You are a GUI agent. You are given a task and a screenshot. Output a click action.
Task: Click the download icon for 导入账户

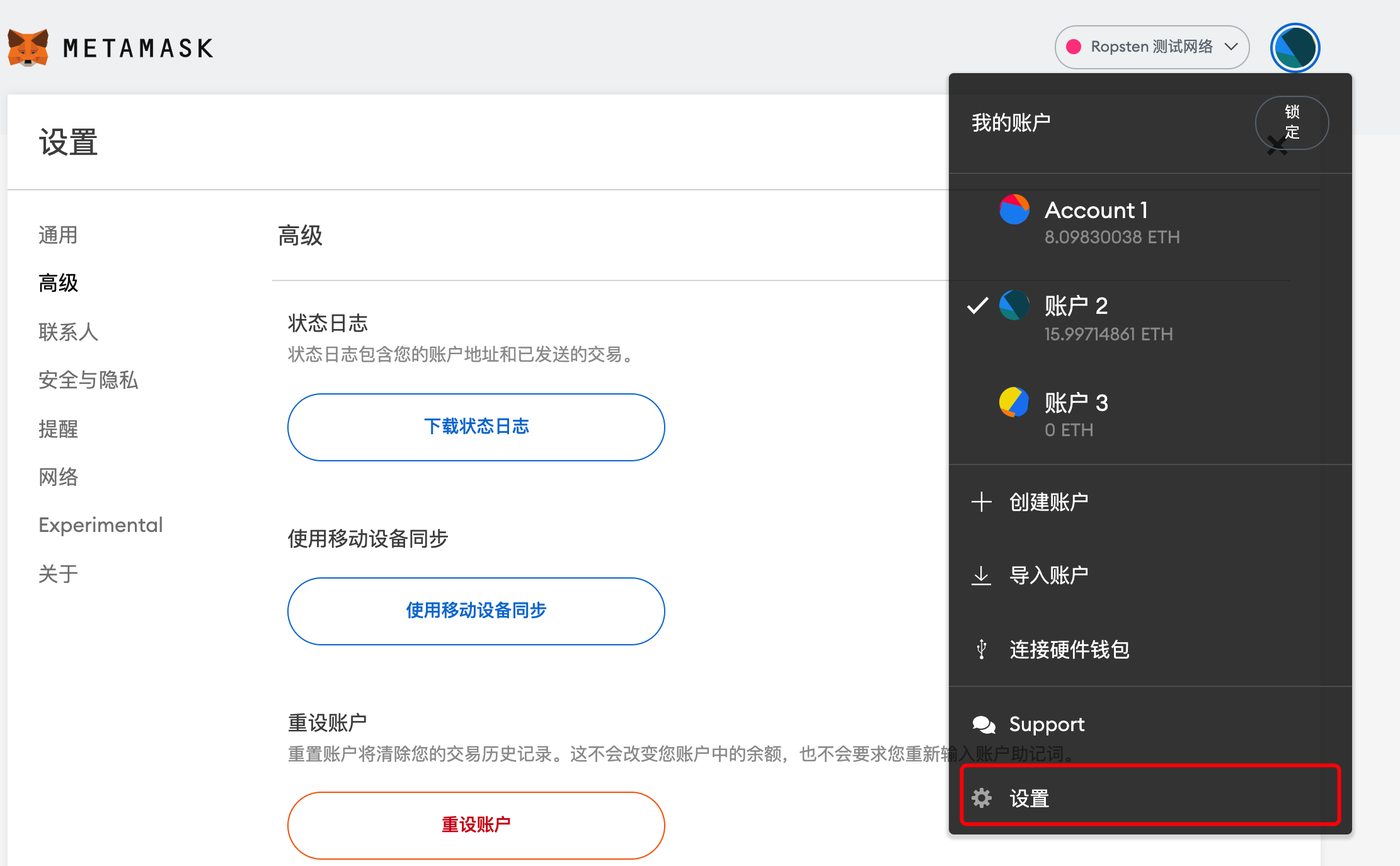pyautogui.click(x=981, y=575)
